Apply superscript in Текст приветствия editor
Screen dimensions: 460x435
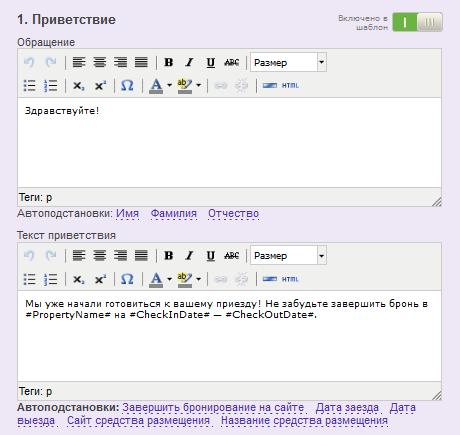100,279
